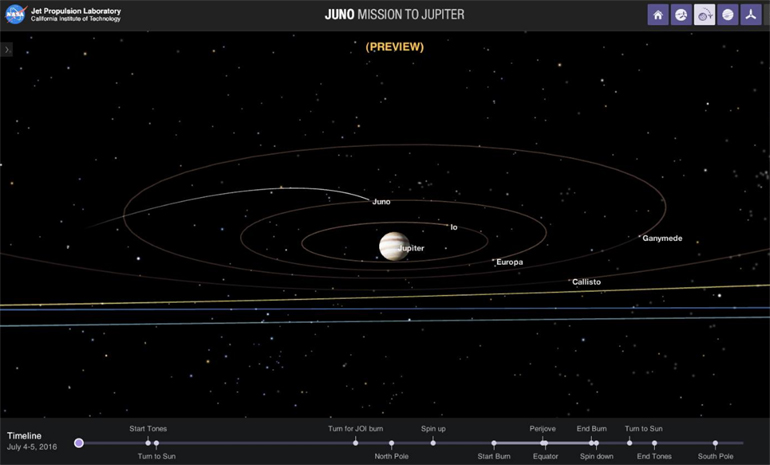The image size is (770, 465).
Task: Jump to the Spin up timeline marker
Action: click(433, 442)
